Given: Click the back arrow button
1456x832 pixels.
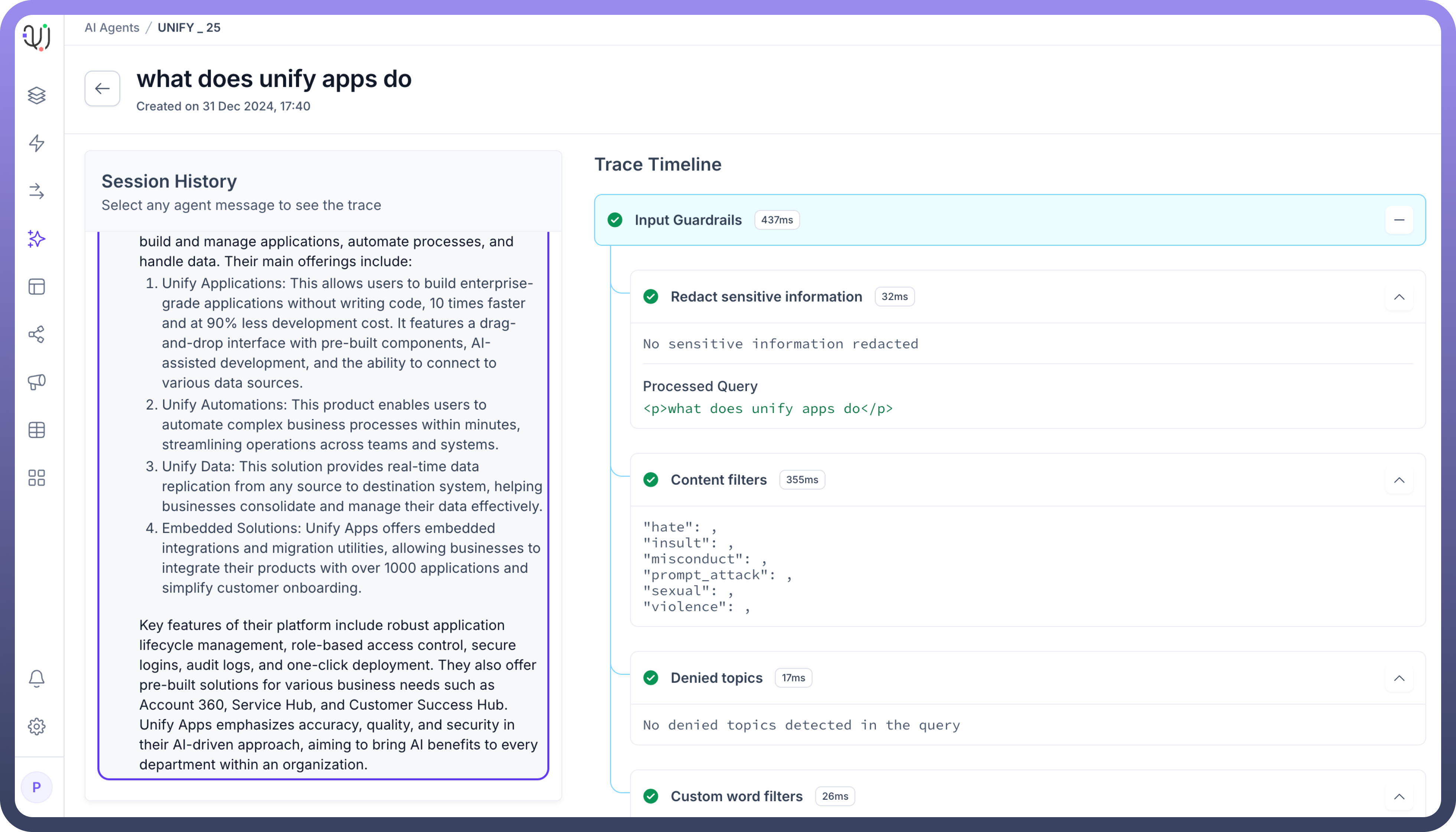Looking at the screenshot, I should click(102, 88).
